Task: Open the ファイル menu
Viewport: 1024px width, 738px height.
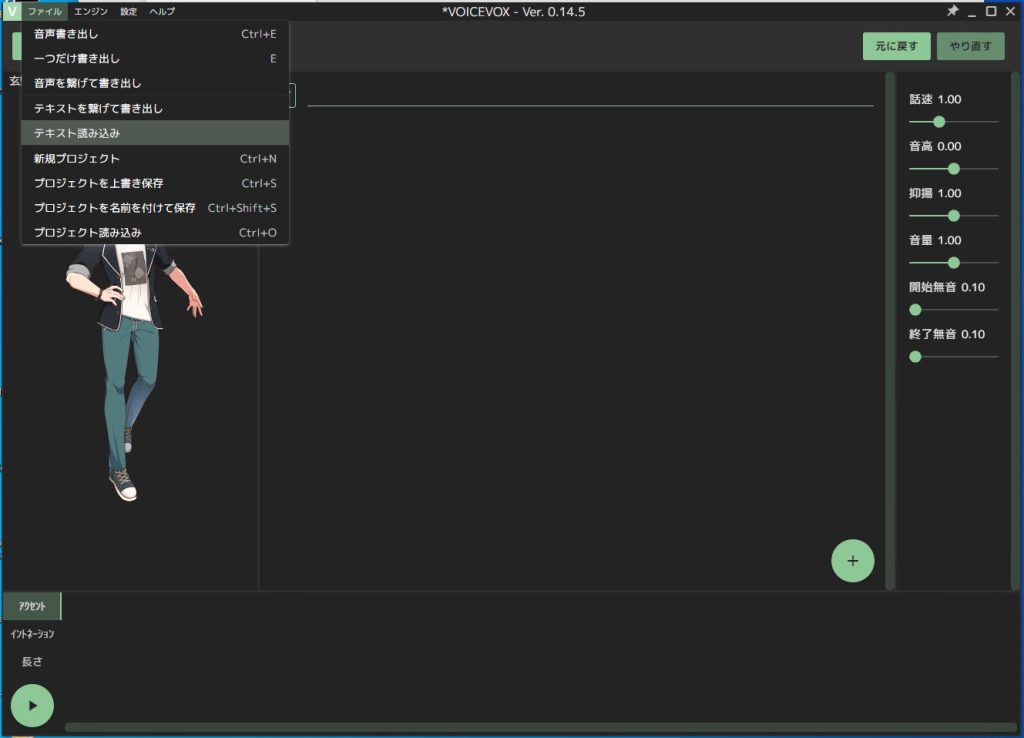Action: click(44, 11)
